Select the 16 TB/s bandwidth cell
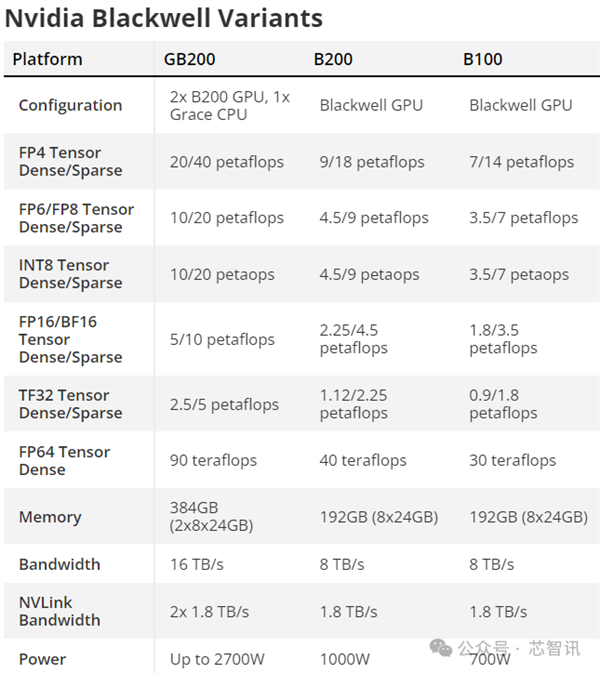The width and height of the screenshot is (600, 673). point(196,564)
